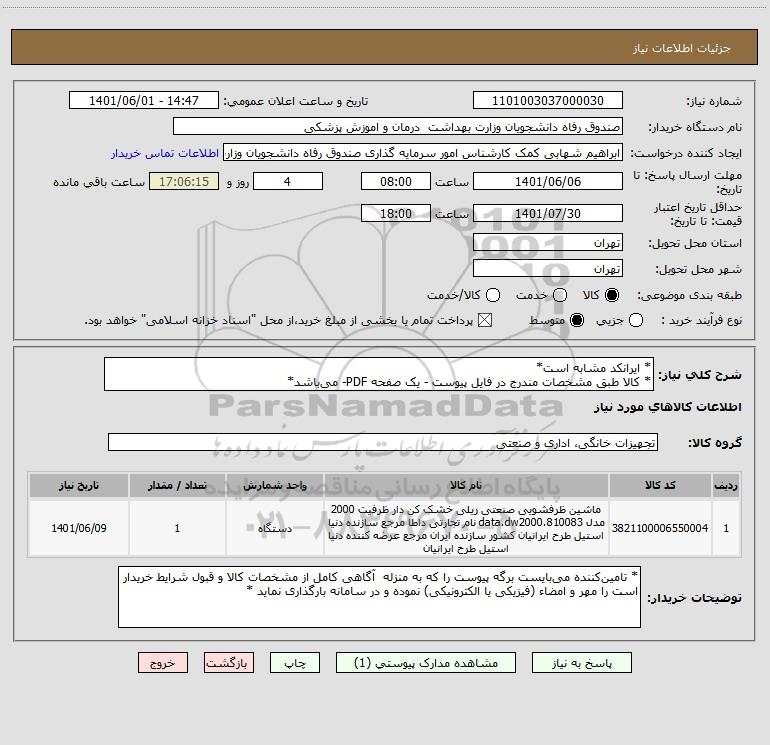Click the پاسخ به نیاز button
770x745 pixels.
(x=581, y=663)
